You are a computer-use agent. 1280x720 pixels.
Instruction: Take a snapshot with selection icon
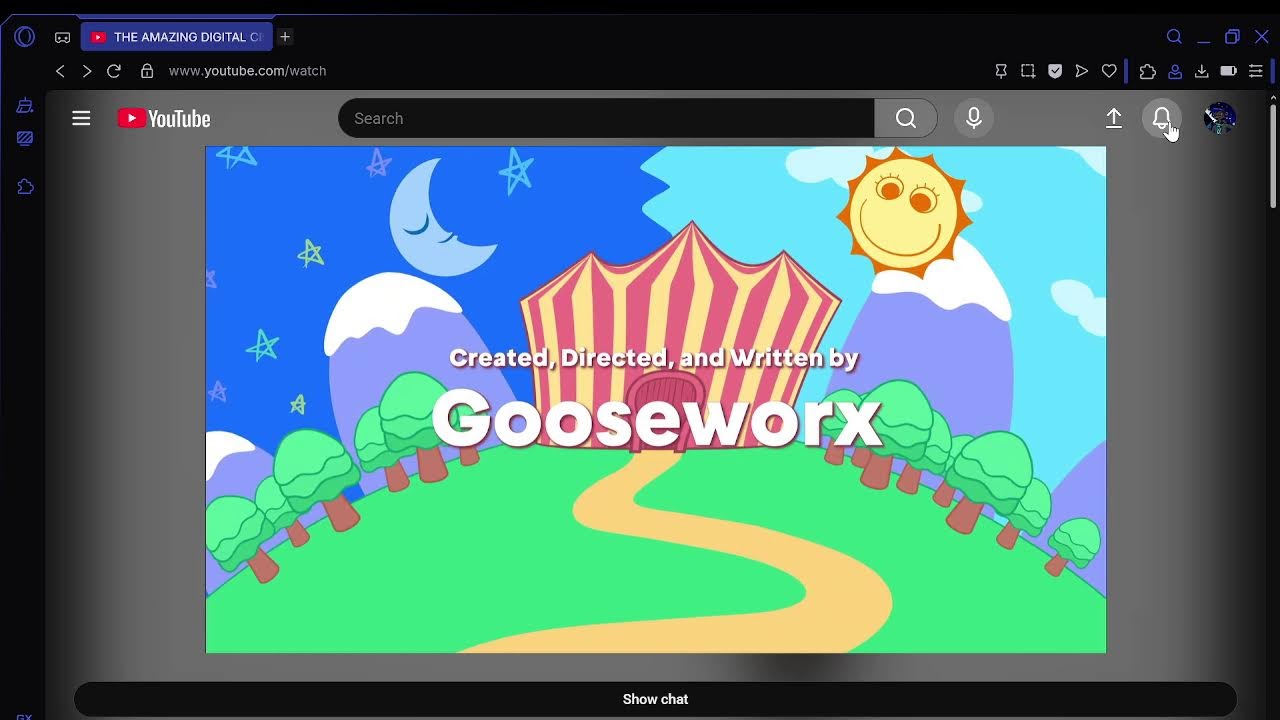coord(1028,71)
